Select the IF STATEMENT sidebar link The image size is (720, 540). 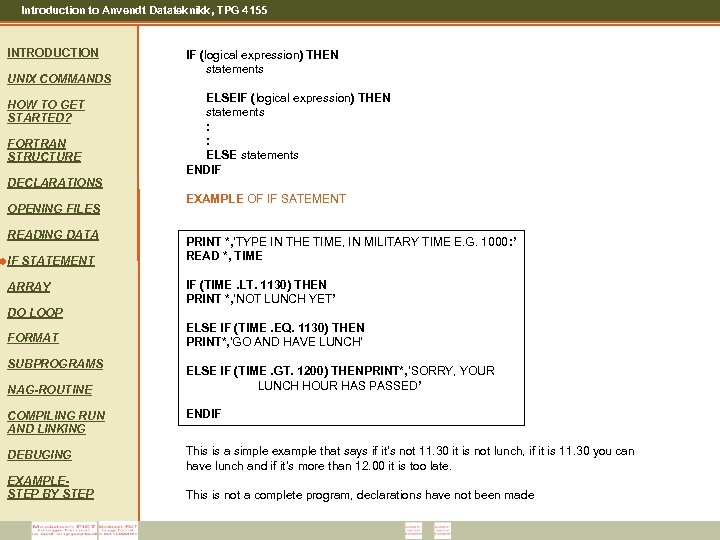click(x=51, y=261)
